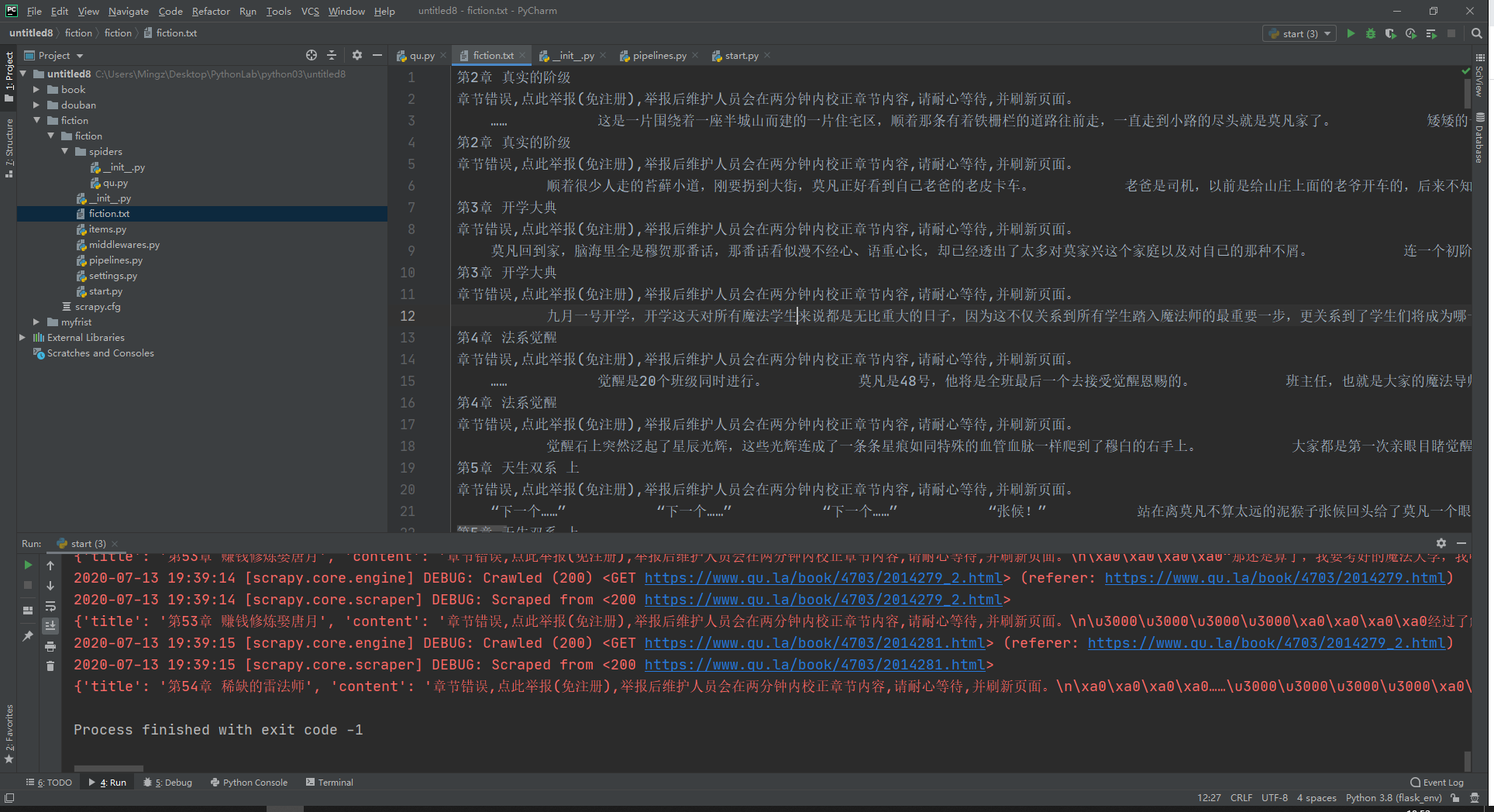Collapse all in the Project panel
Screen dimensions: 1494x812
332,55
